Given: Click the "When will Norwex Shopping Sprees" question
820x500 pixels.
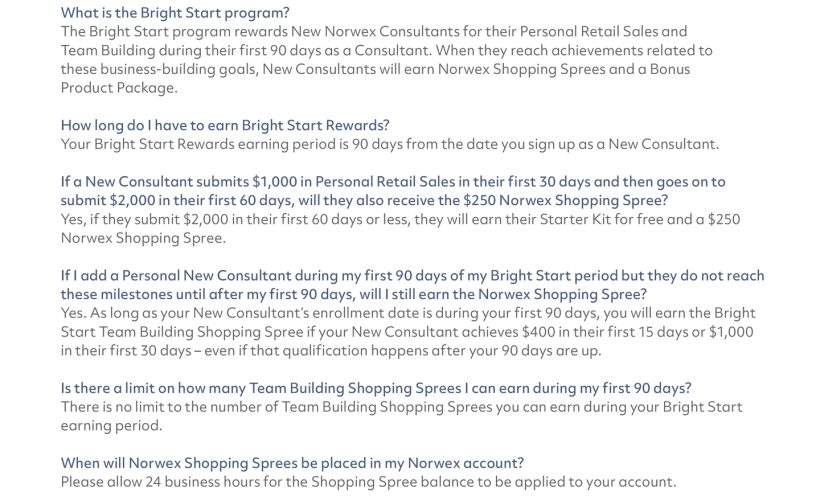Looking at the screenshot, I should click(292, 463).
